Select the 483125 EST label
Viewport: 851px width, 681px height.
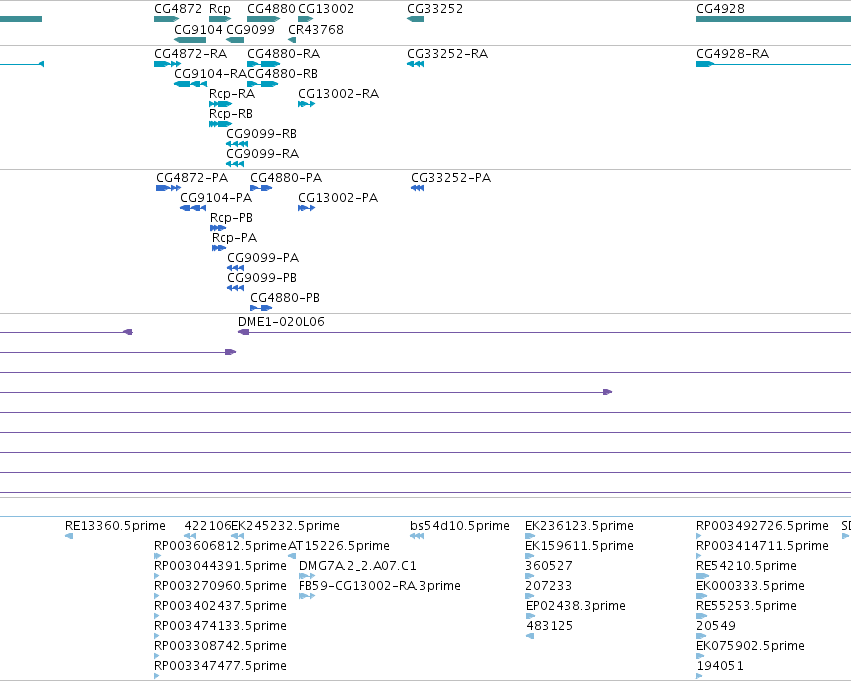550,627
